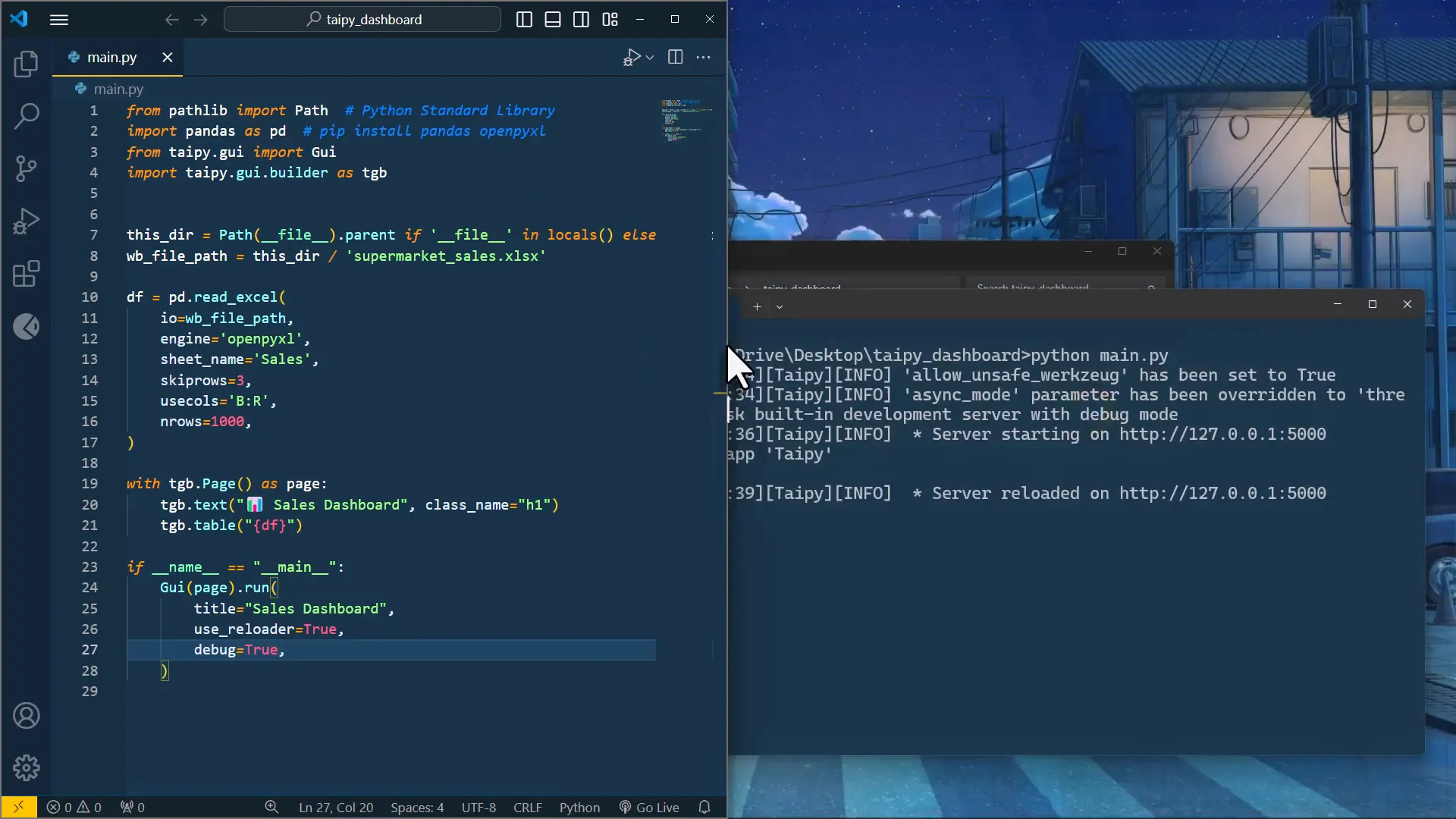Toggle the bottom Panel layout button

point(553,20)
